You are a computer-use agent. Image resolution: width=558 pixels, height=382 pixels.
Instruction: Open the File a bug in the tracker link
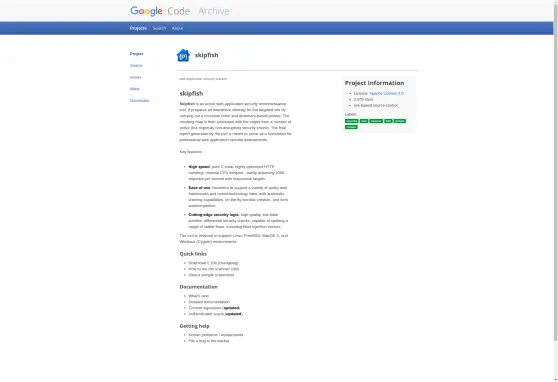click(x=209, y=341)
